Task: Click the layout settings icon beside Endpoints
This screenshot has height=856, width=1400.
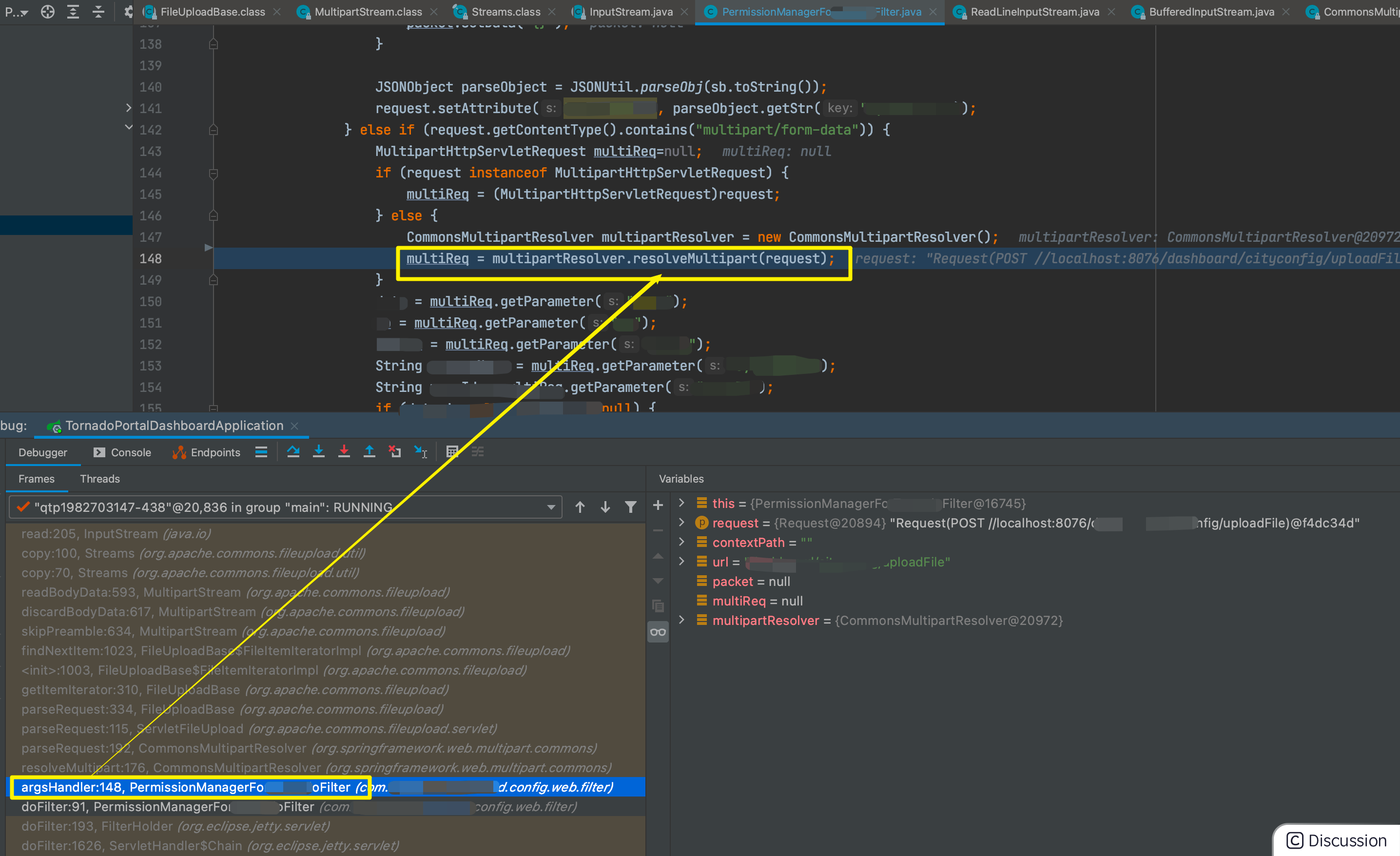Action: point(261,452)
